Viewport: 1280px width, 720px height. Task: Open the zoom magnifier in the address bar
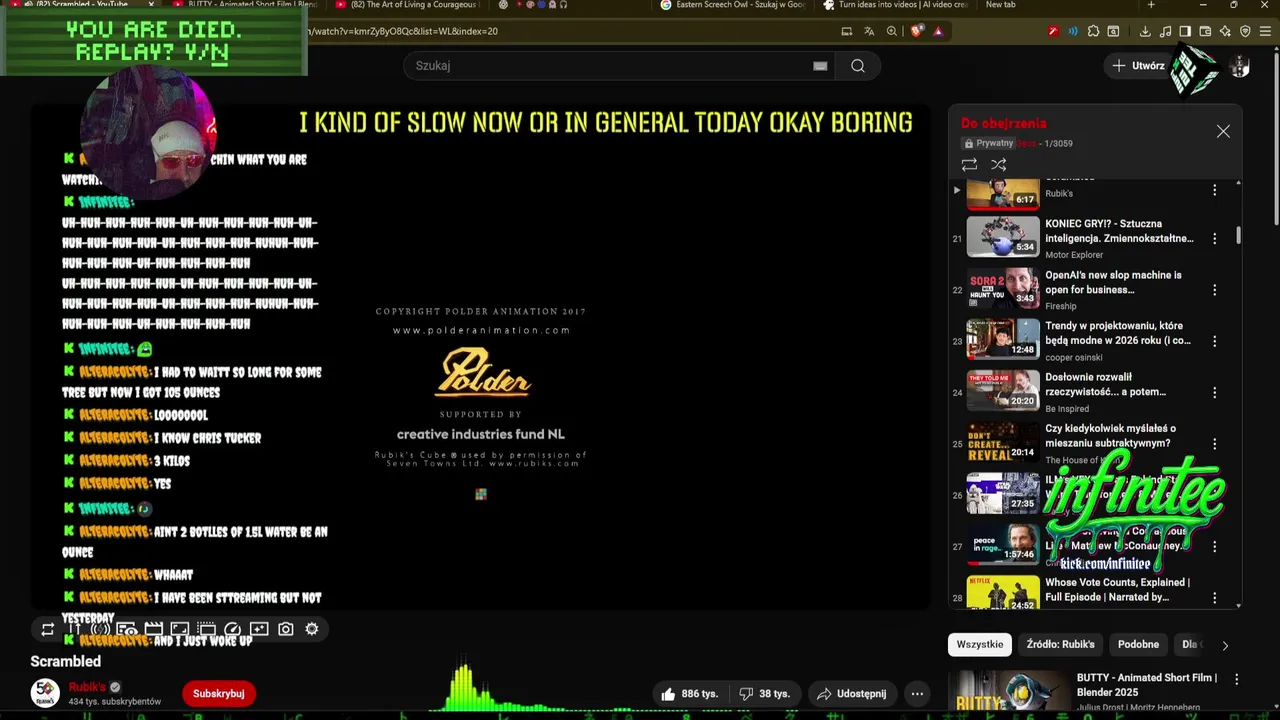pyautogui.click(x=892, y=31)
